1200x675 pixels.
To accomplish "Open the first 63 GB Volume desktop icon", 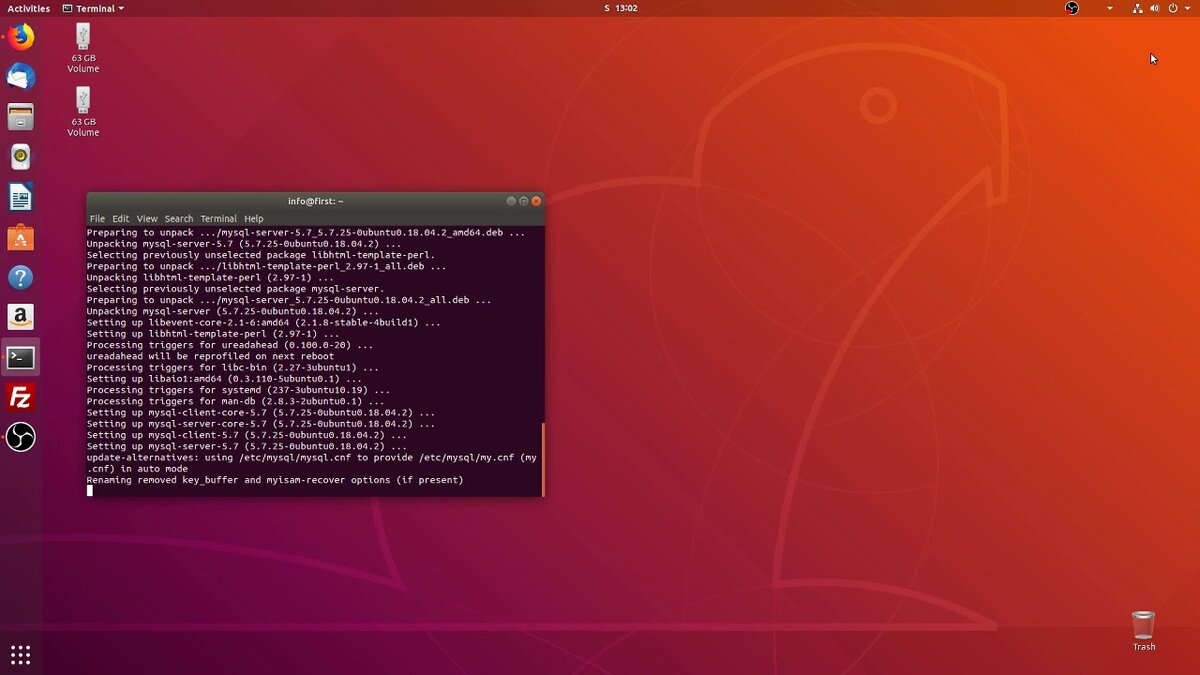I will click(x=83, y=48).
